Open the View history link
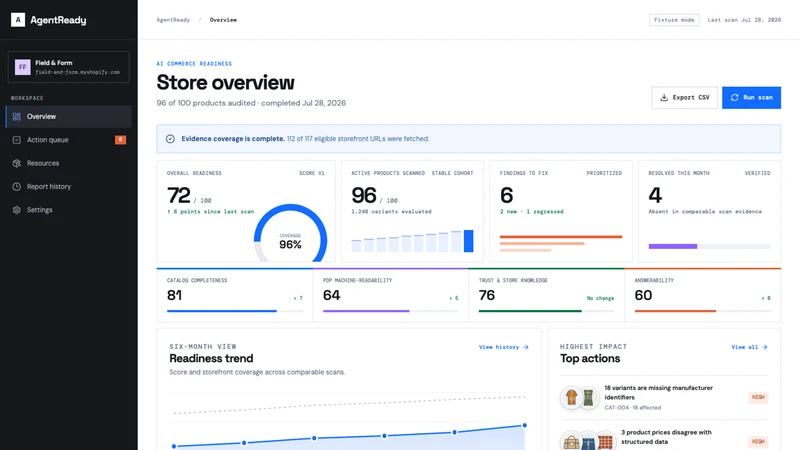 [504, 347]
